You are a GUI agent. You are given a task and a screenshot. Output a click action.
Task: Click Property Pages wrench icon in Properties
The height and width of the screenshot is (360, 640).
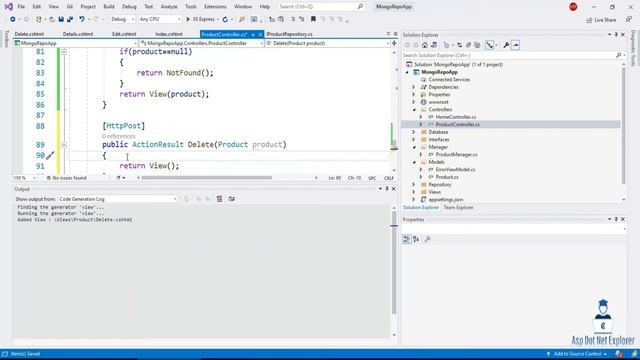click(428, 239)
